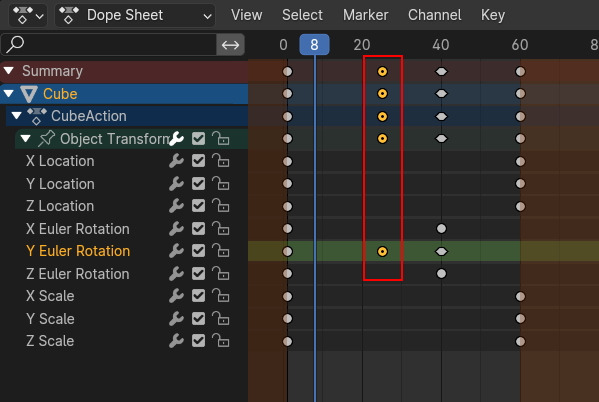Open the Key menu
Viewport: 599px width, 402px height.
tap(493, 15)
